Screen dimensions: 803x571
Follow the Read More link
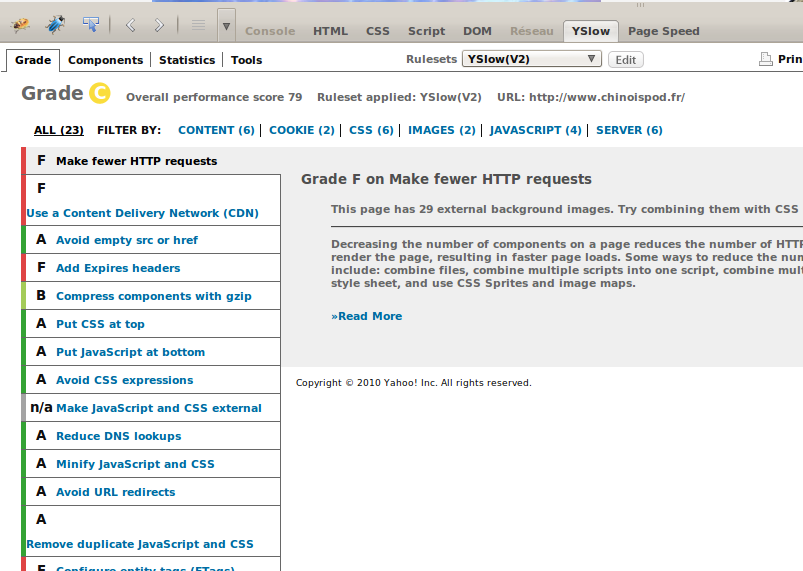366,316
